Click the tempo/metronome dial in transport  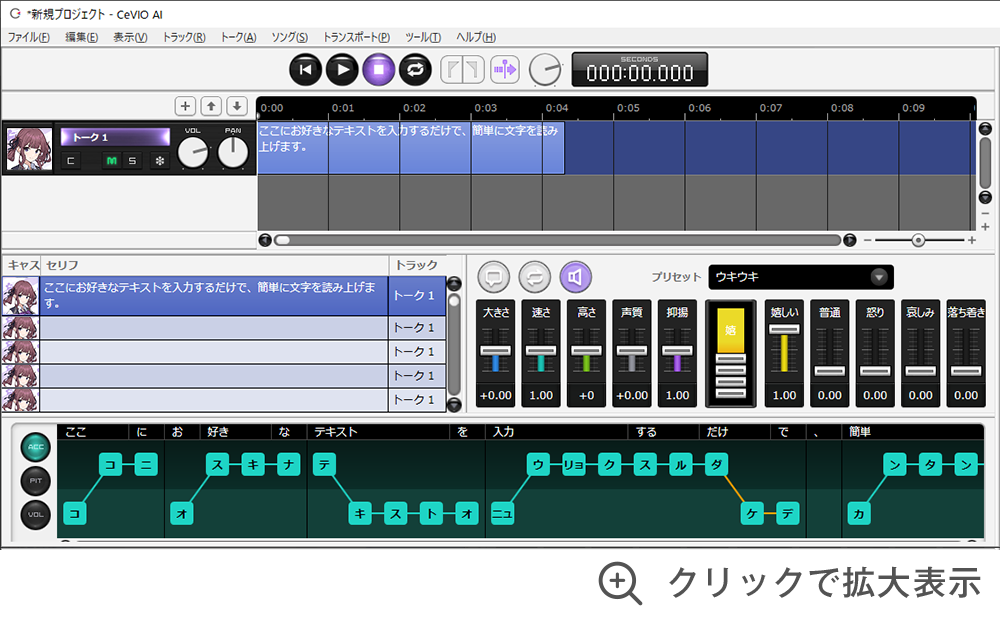(546, 70)
